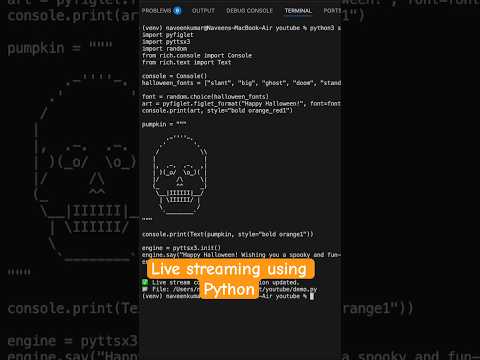Click 'console.print(Text(pumpkin' terminal line
This screenshot has height=360, width=480.
(228, 234)
